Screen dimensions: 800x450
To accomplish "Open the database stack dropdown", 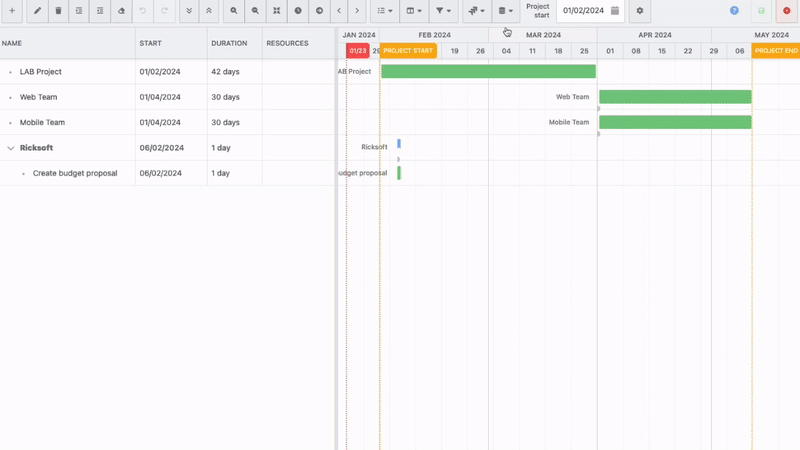I will click(x=506, y=11).
